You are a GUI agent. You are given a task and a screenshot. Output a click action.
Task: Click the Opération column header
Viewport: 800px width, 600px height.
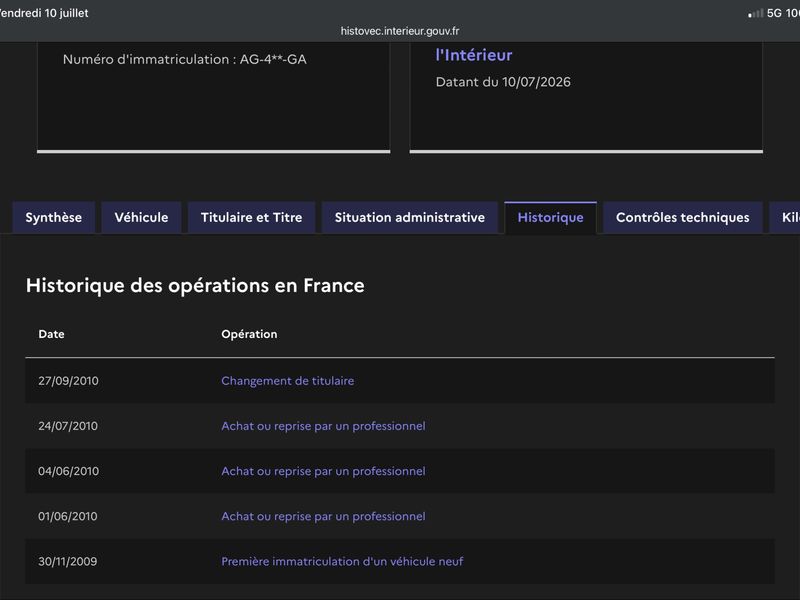coord(249,334)
